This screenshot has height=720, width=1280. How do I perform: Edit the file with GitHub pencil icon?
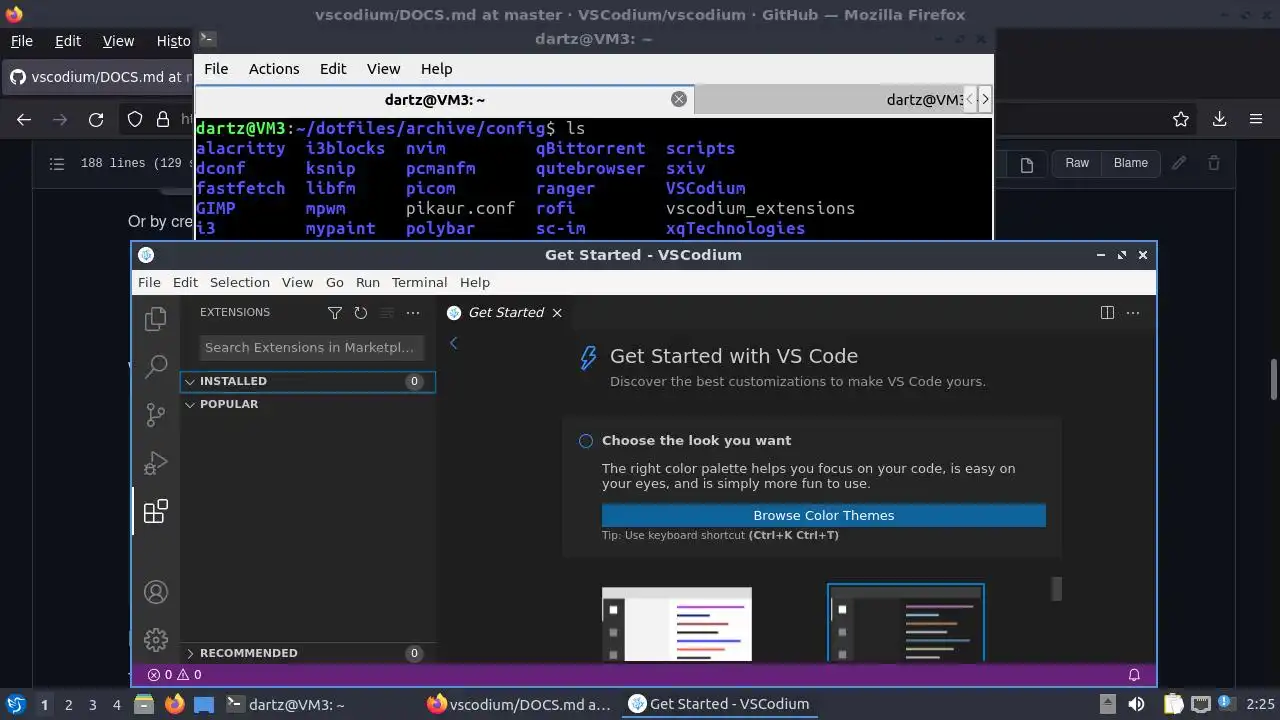click(1179, 163)
